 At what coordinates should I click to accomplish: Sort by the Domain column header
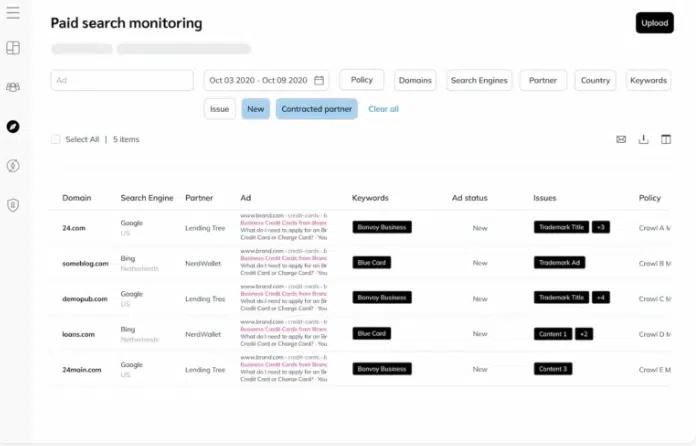(x=76, y=198)
